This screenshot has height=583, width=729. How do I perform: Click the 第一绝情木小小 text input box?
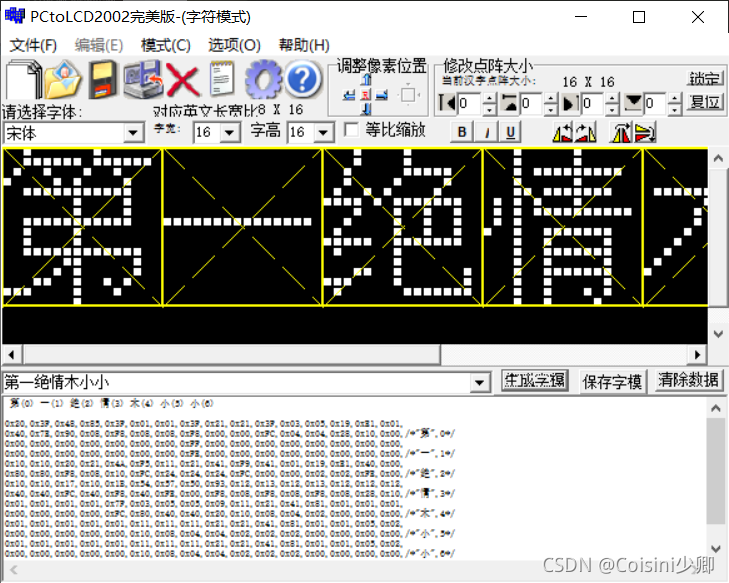pyautogui.click(x=236, y=383)
